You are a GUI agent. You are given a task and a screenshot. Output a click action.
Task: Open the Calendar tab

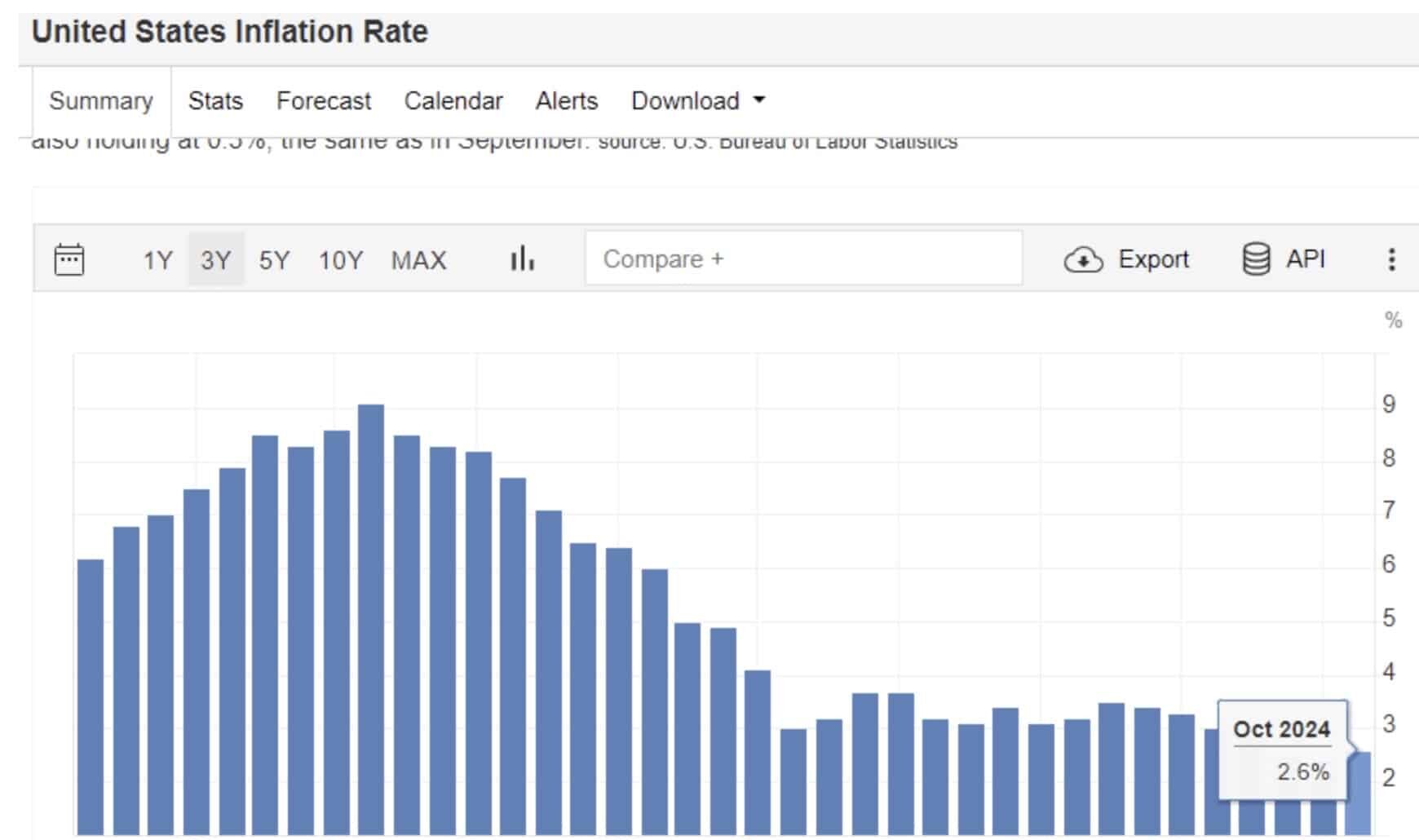click(x=453, y=101)
